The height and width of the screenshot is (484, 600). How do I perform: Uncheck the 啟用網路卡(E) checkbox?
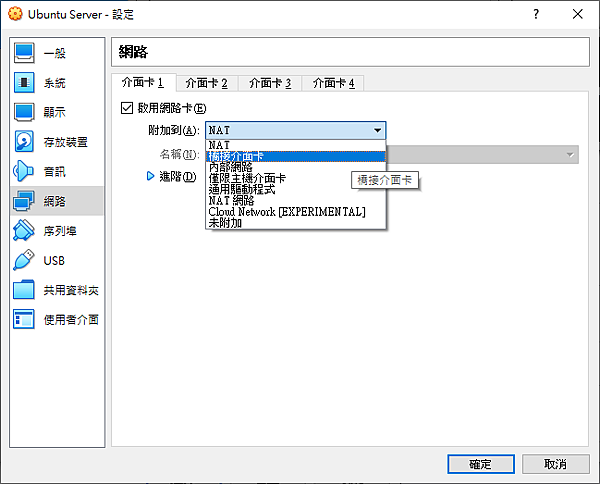127,108
